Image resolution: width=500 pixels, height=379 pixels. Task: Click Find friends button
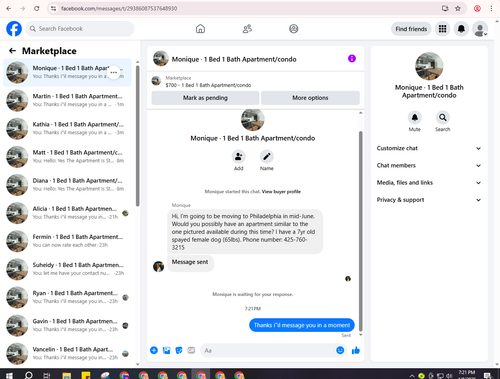(411, 29)
